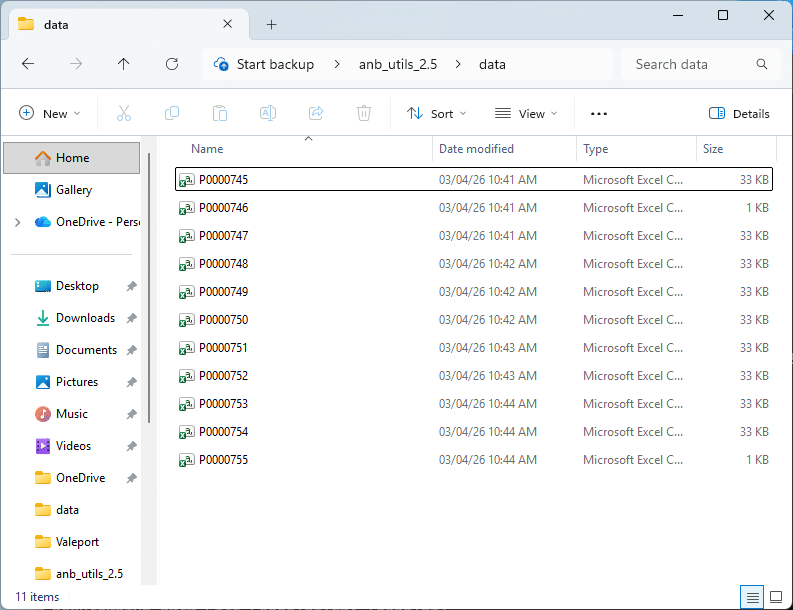Click the Rename icon in toolbar
Screen dimensions: 793x610
pyautogui.click(x=268, y=113)
